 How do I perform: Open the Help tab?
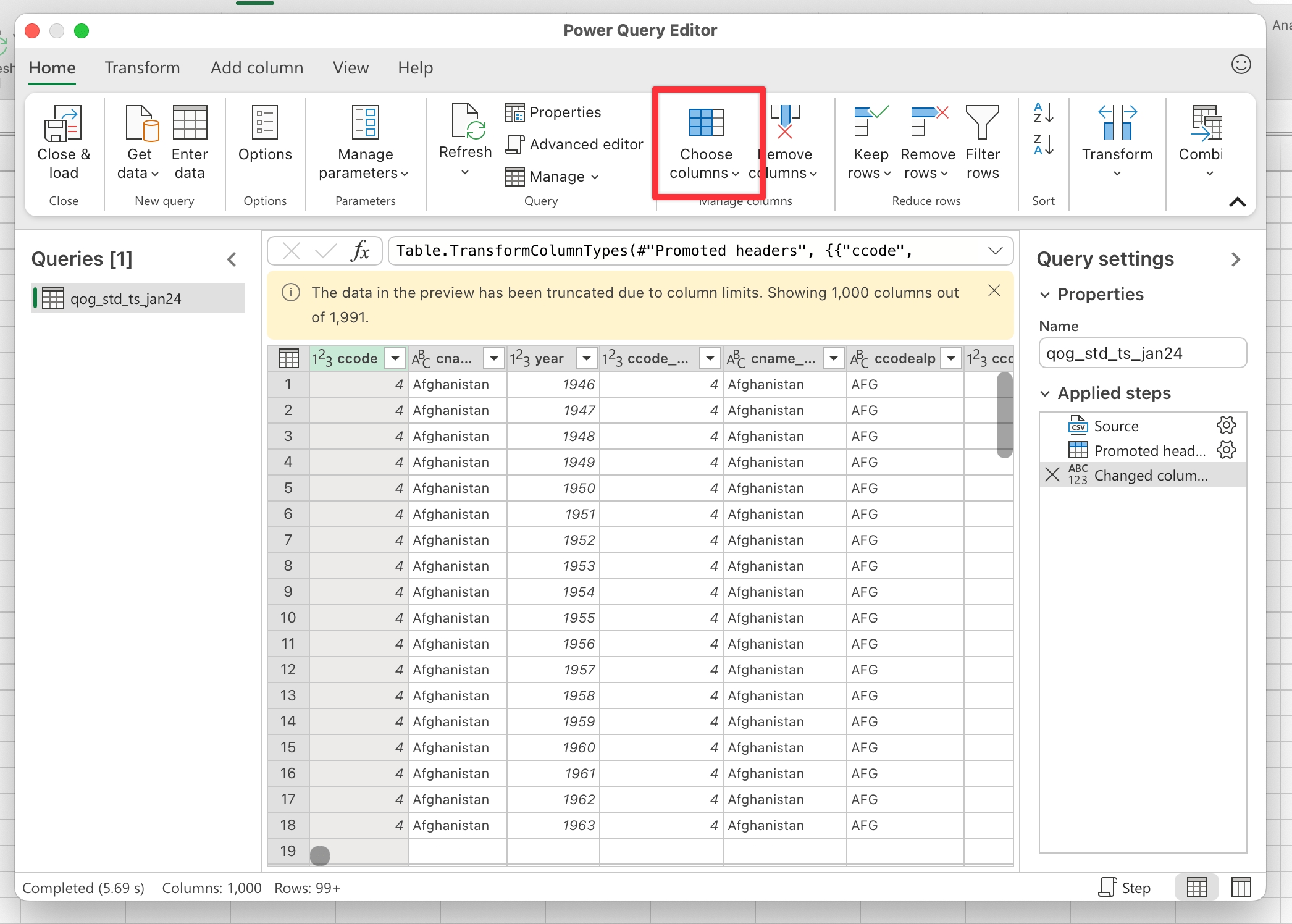click(415, 68)
